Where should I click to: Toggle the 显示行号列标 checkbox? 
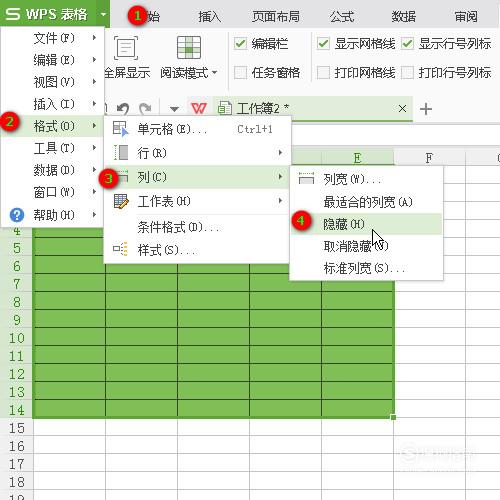tap(407, 44)
